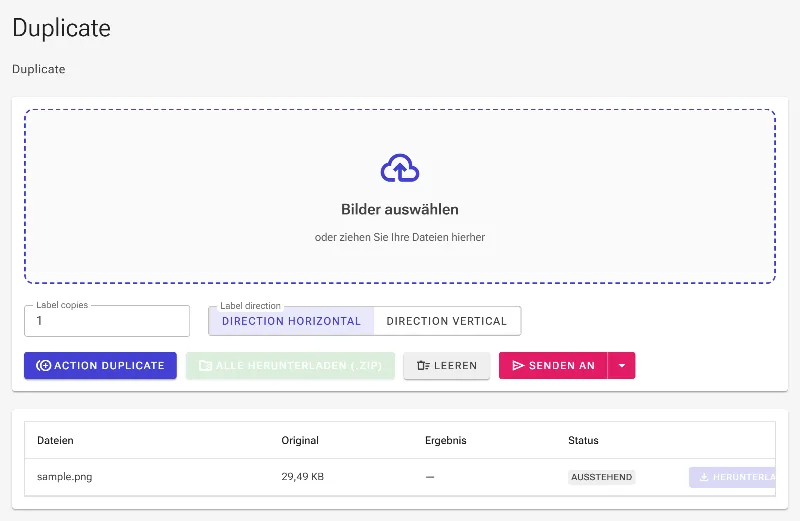Viewport: 800px width, 521px height.
Task: Click the cloud upload icon
Action: (x=399, y=168)
